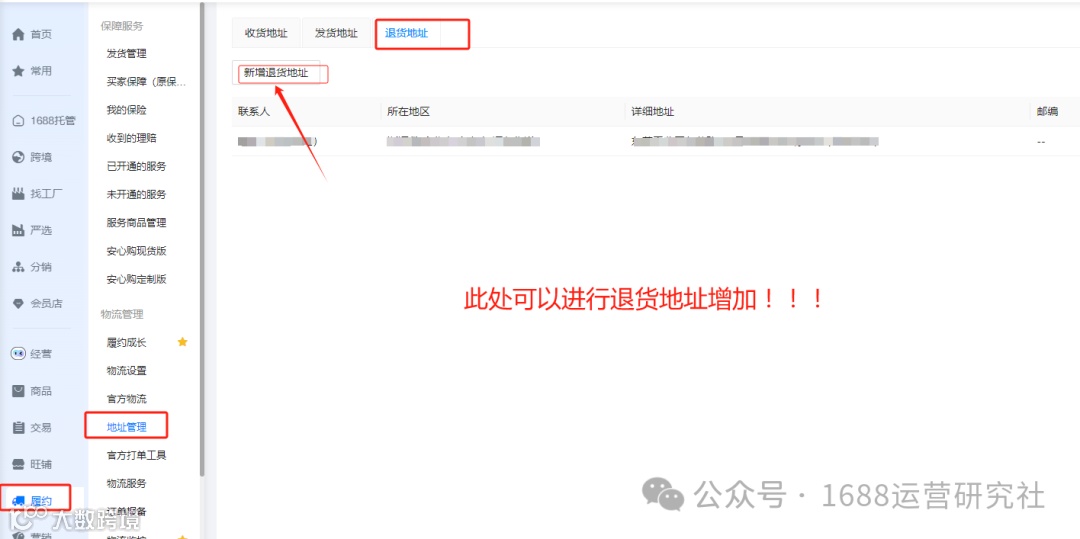Viewport: 1080px width, 539px height.
Task: Toggle the star beside 履约成长
Action: [x=183, y=342]
